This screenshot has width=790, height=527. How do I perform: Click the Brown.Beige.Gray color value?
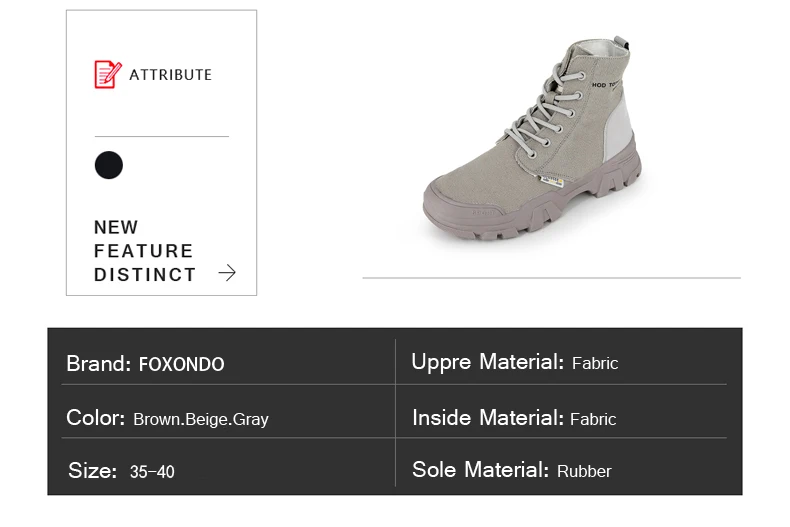201,419
